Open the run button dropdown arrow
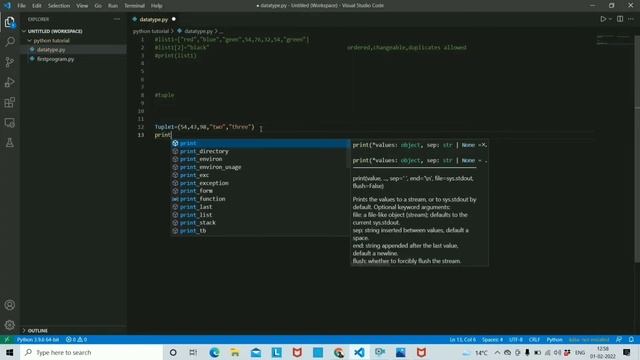 click(610, 19)
